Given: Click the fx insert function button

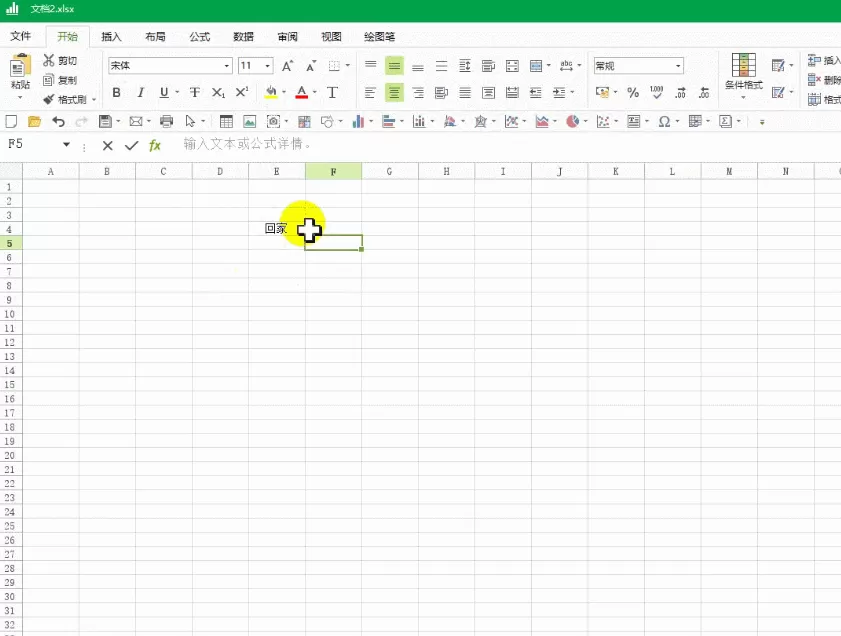Looking at the screenshot, I should [155, 145].
